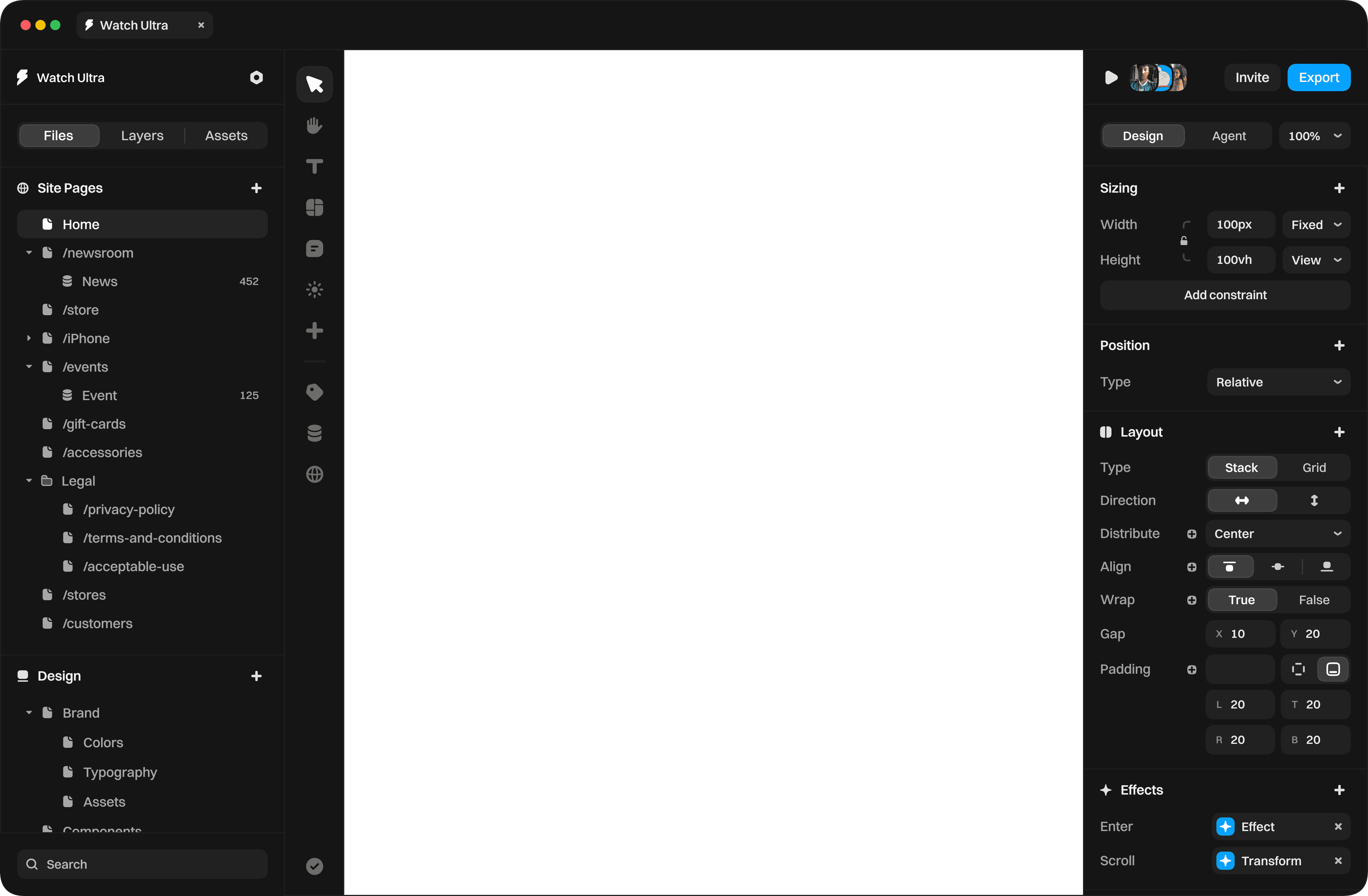
Task: Open the layout blocks tool
Action: [315, 207]
